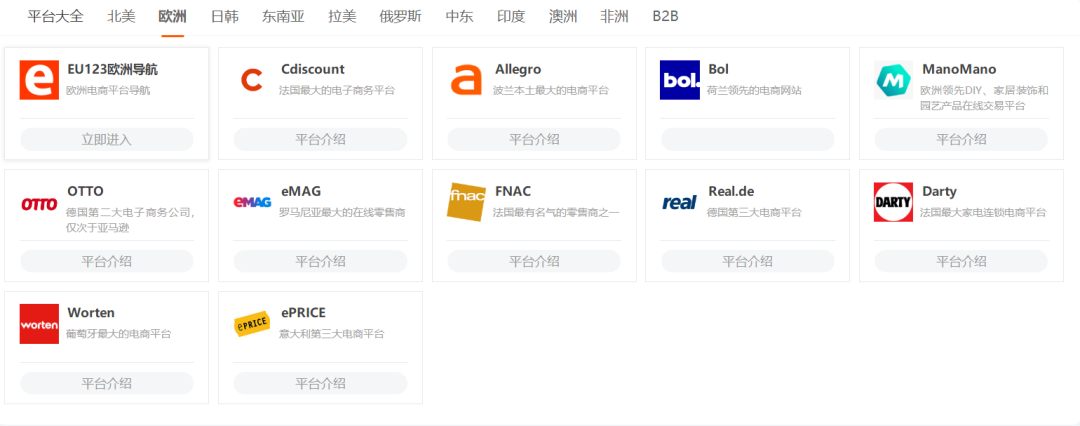Click the DARTY red logo
This screenshot has width=1080, height=426.
(893, 203)
